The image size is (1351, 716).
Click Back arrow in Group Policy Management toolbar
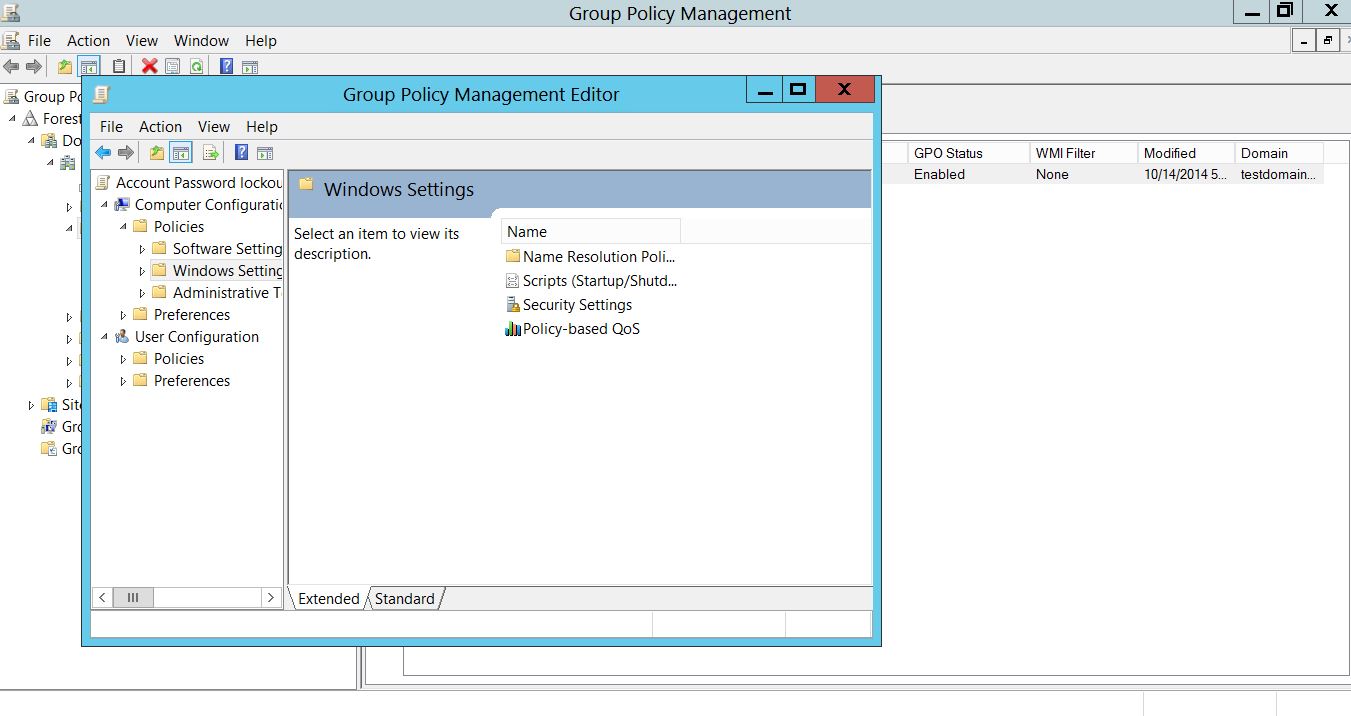[11, 67]
